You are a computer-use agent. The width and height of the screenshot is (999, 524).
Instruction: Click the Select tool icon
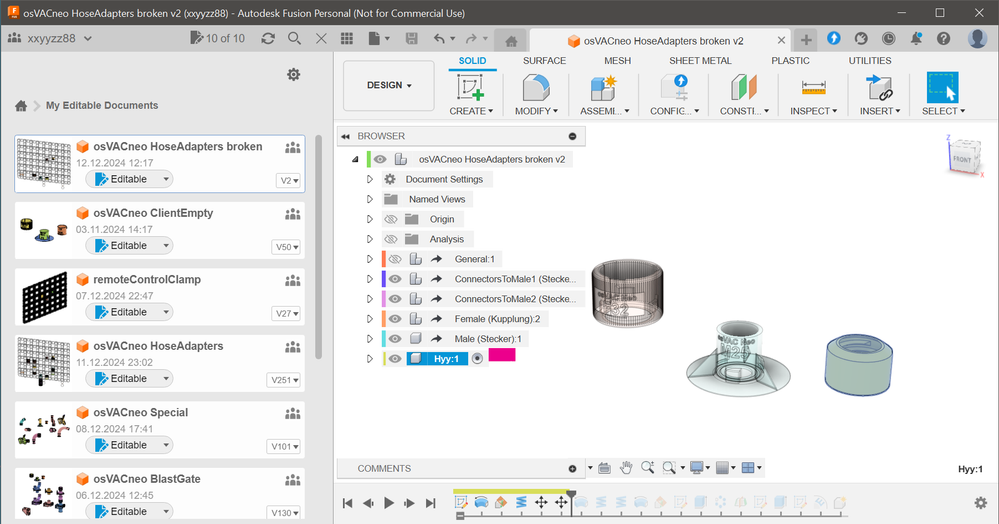tap(942, 87)
